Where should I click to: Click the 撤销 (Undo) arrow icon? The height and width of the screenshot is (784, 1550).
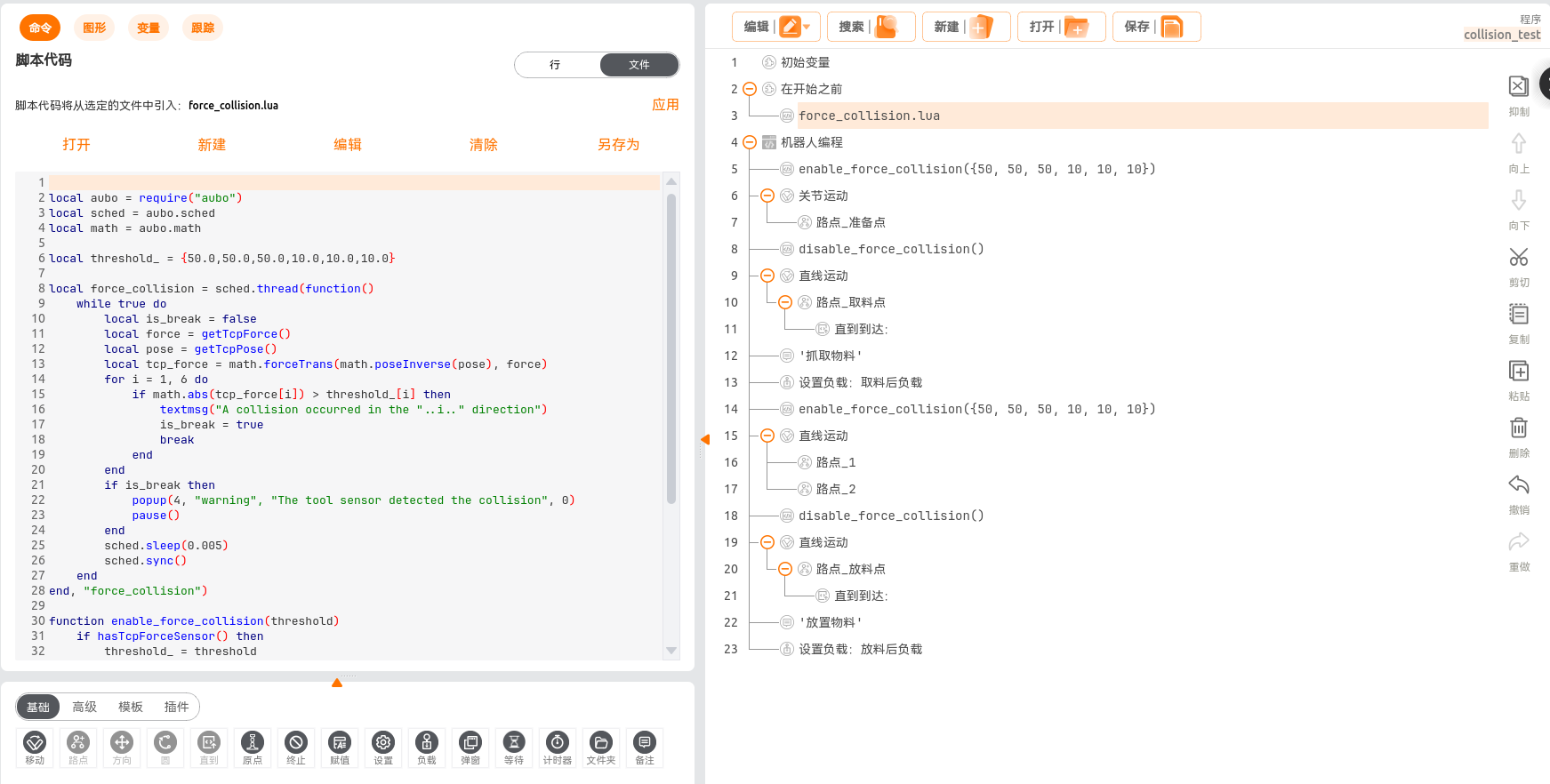(1519, 485)
